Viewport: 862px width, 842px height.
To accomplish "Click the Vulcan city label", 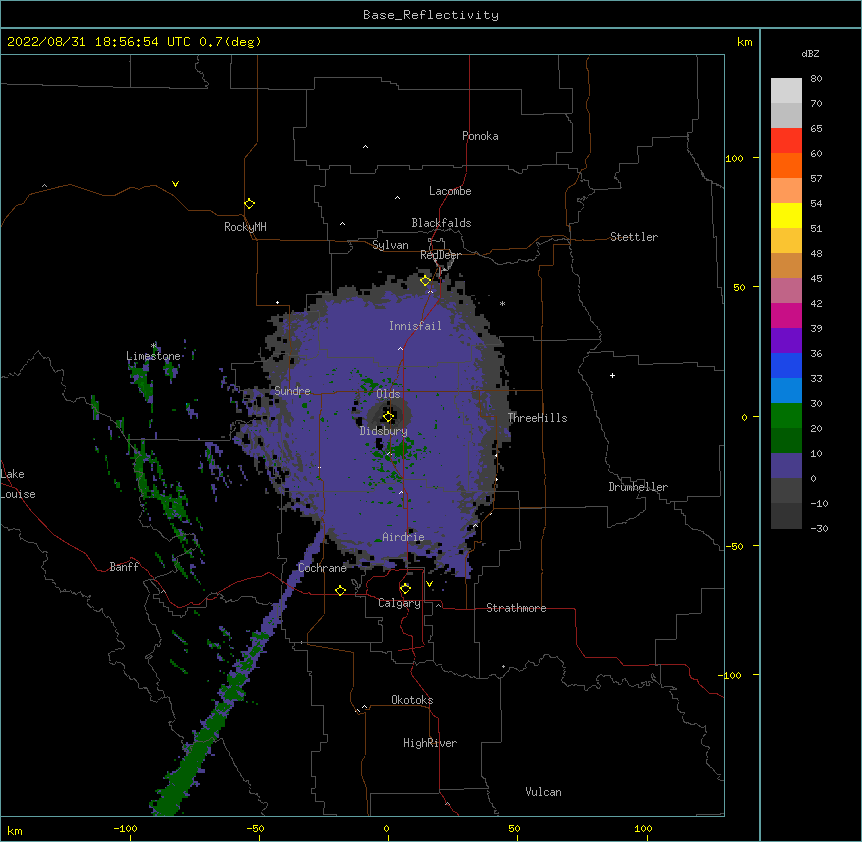I will click(x=543, y=792).
